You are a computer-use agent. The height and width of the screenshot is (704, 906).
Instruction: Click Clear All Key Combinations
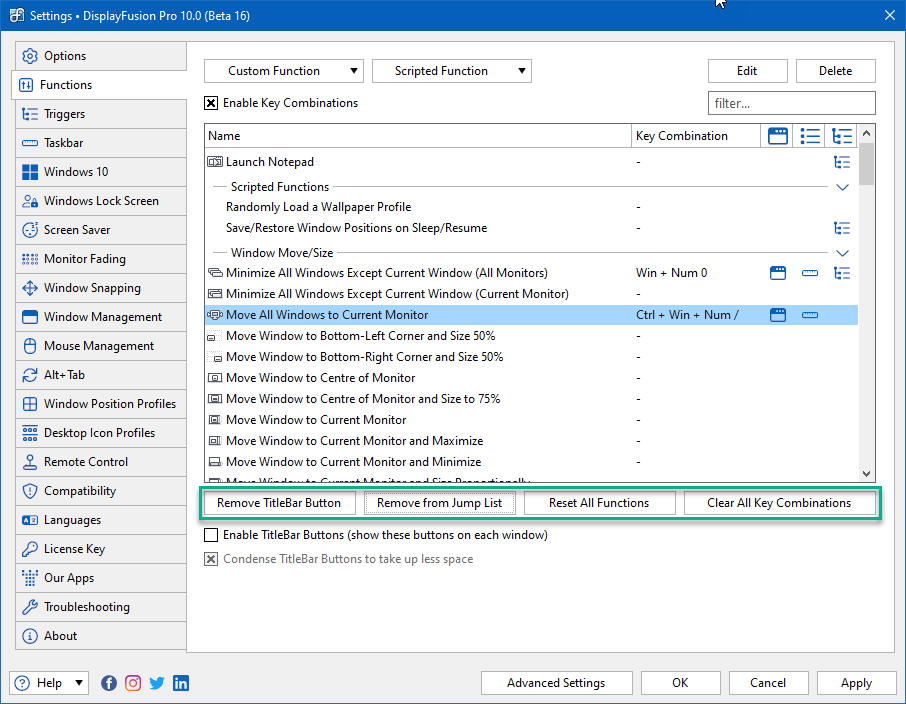coord(779,503)
